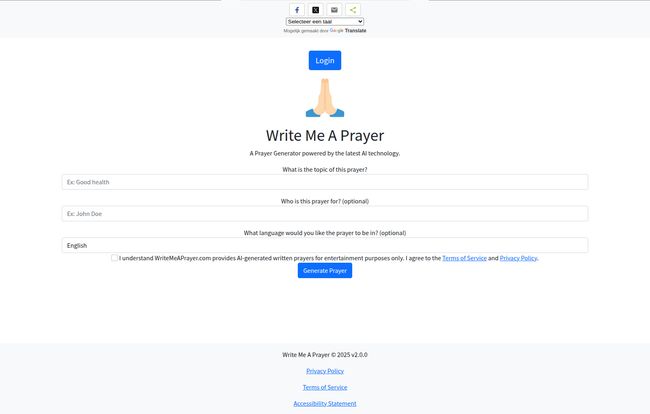This screenshot has width=650, height=414.
Task: Click the prayer language field showing English
Action: pos(325,245)
